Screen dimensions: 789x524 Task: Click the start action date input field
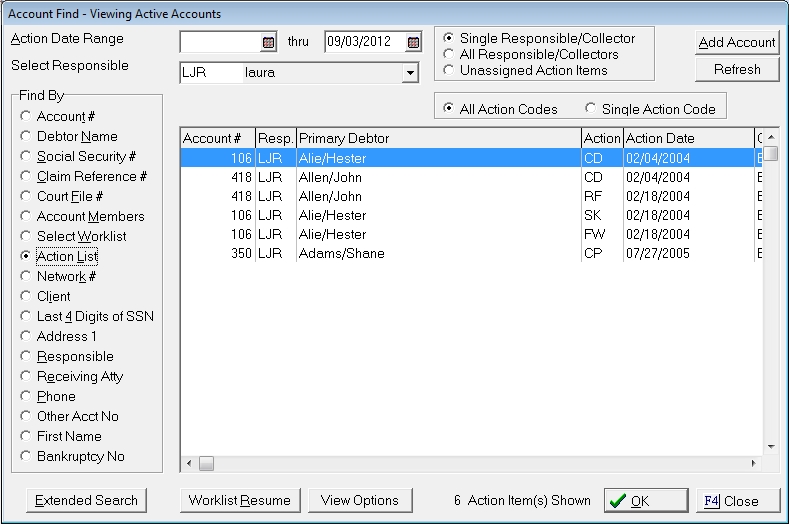pos(219,42)
